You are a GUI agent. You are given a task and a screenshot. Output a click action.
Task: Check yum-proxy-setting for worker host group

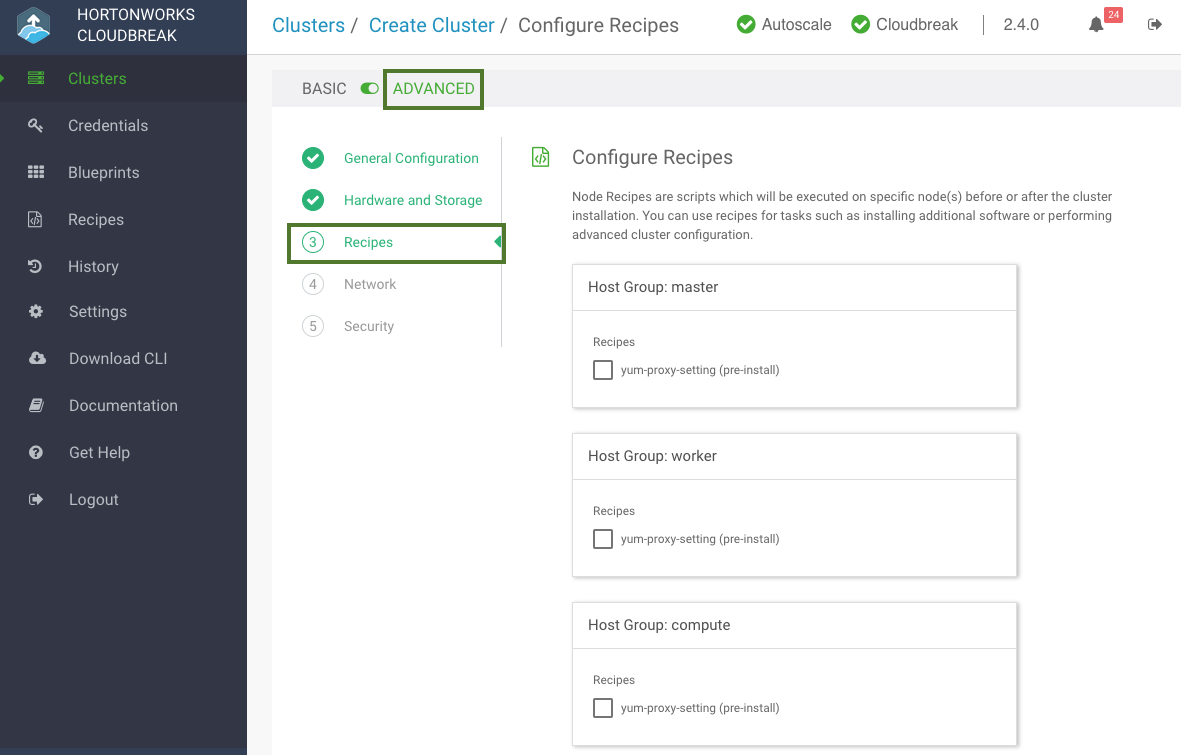click(x=603, y=539)
